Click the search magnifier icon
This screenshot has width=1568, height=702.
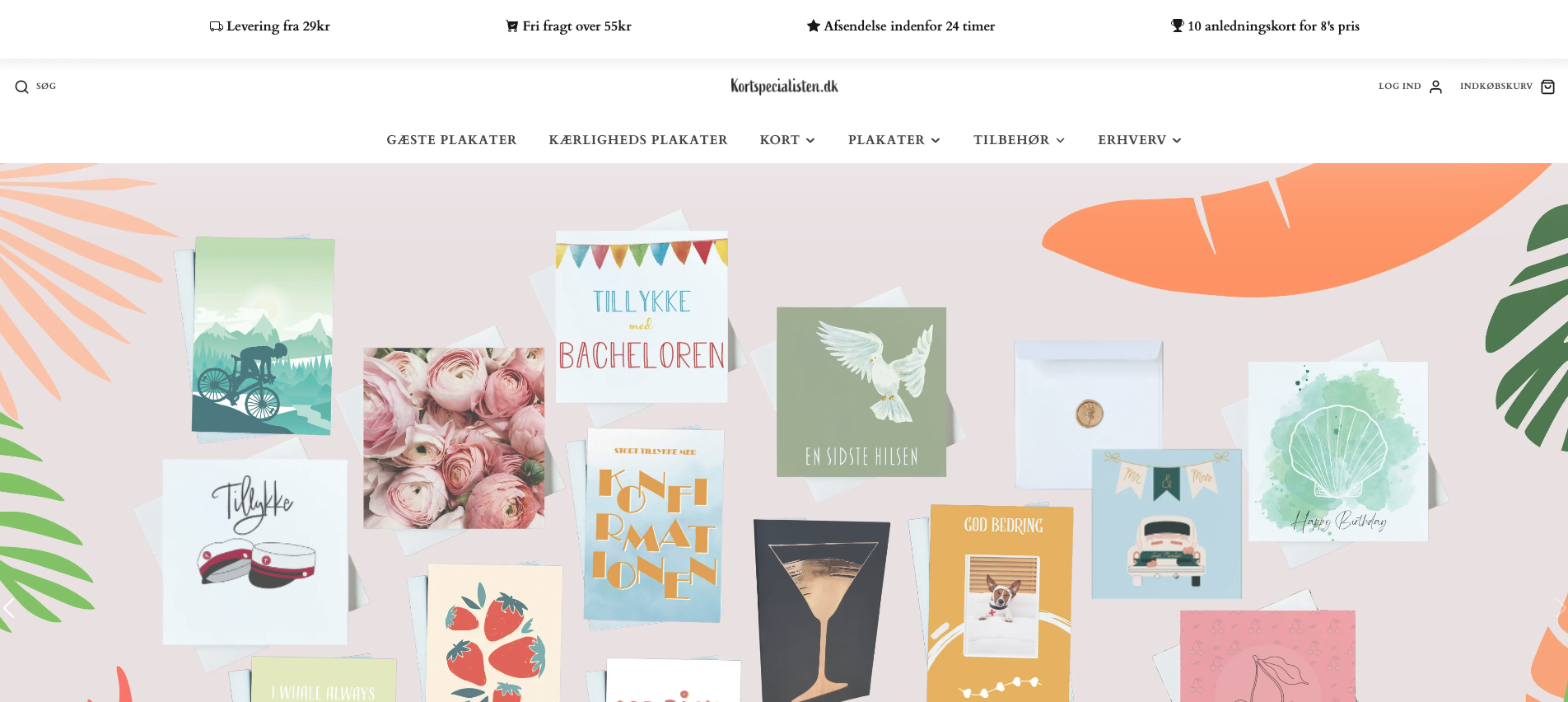(21, 87)
